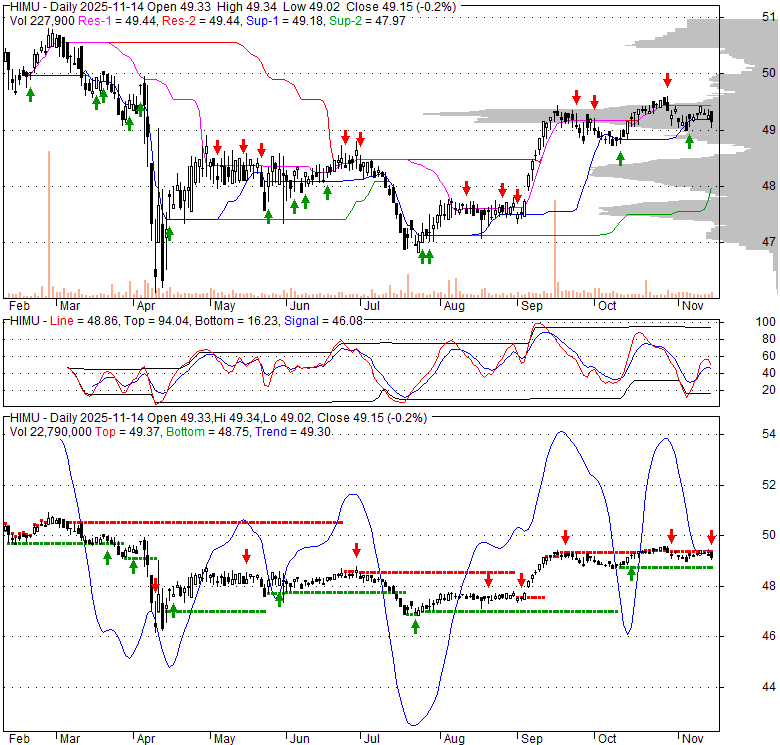Click the red sell arrow in November, bottom chart
The width and height of the screenshot is (780, 745).
tap(711, 537)
